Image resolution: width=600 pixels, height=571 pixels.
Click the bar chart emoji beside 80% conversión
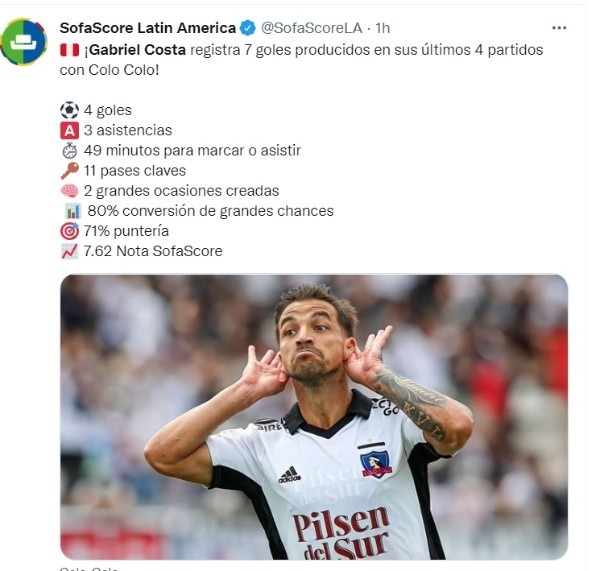(73, 211)
